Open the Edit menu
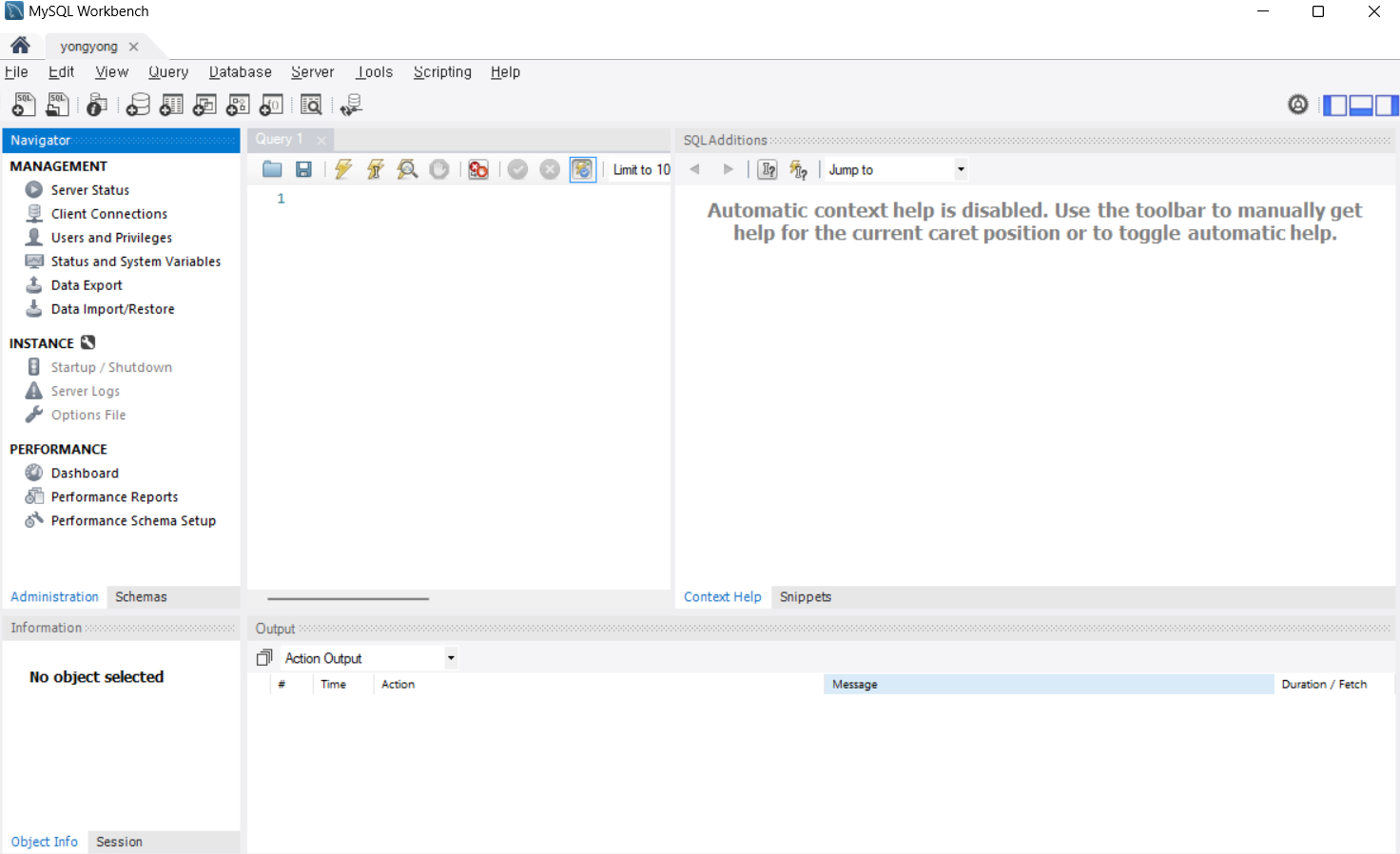Image resolution: width=1400 pixels, height=854 pixels. [x=61, y=72]
